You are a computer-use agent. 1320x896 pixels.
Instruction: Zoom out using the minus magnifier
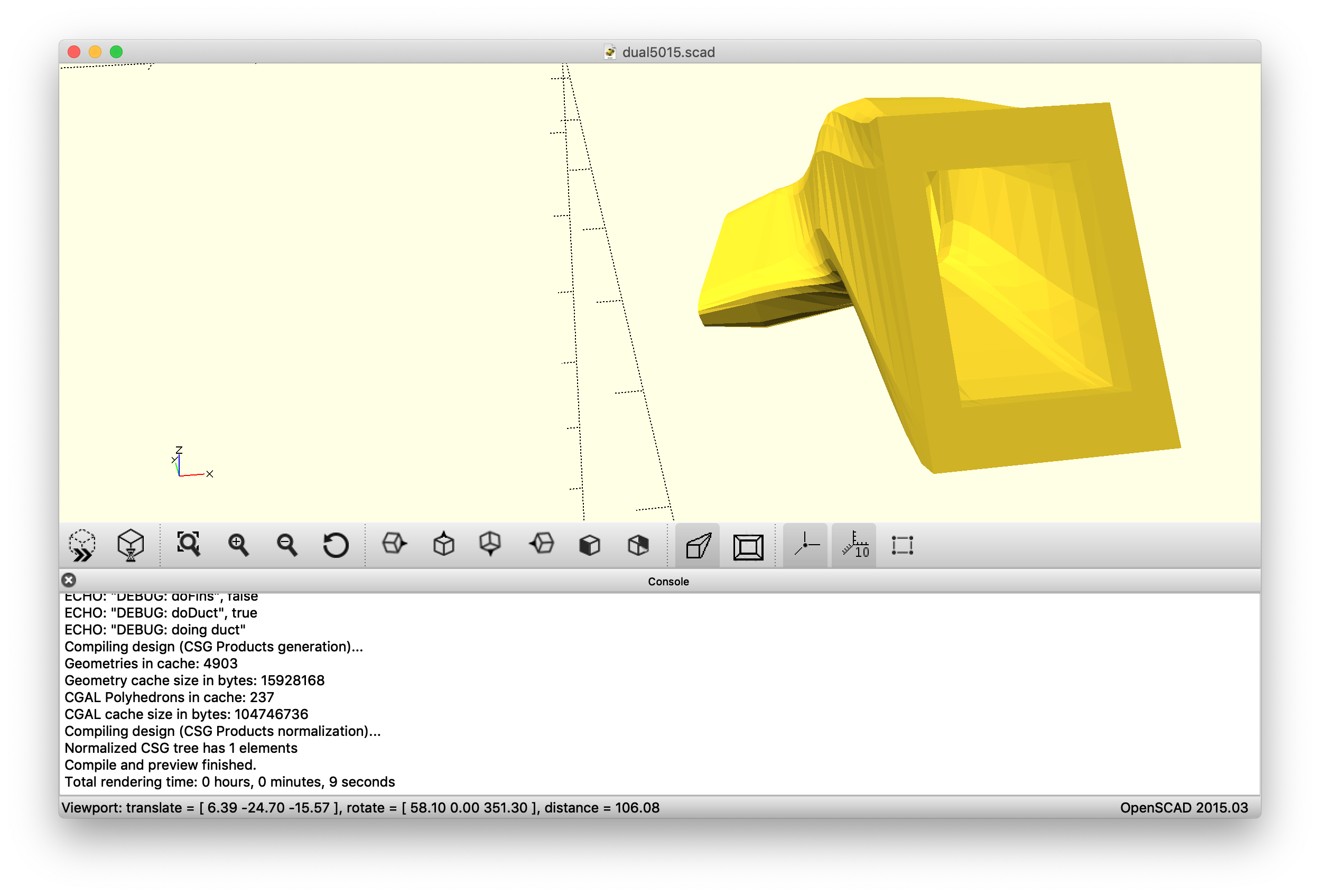click(x=287, y=545)
